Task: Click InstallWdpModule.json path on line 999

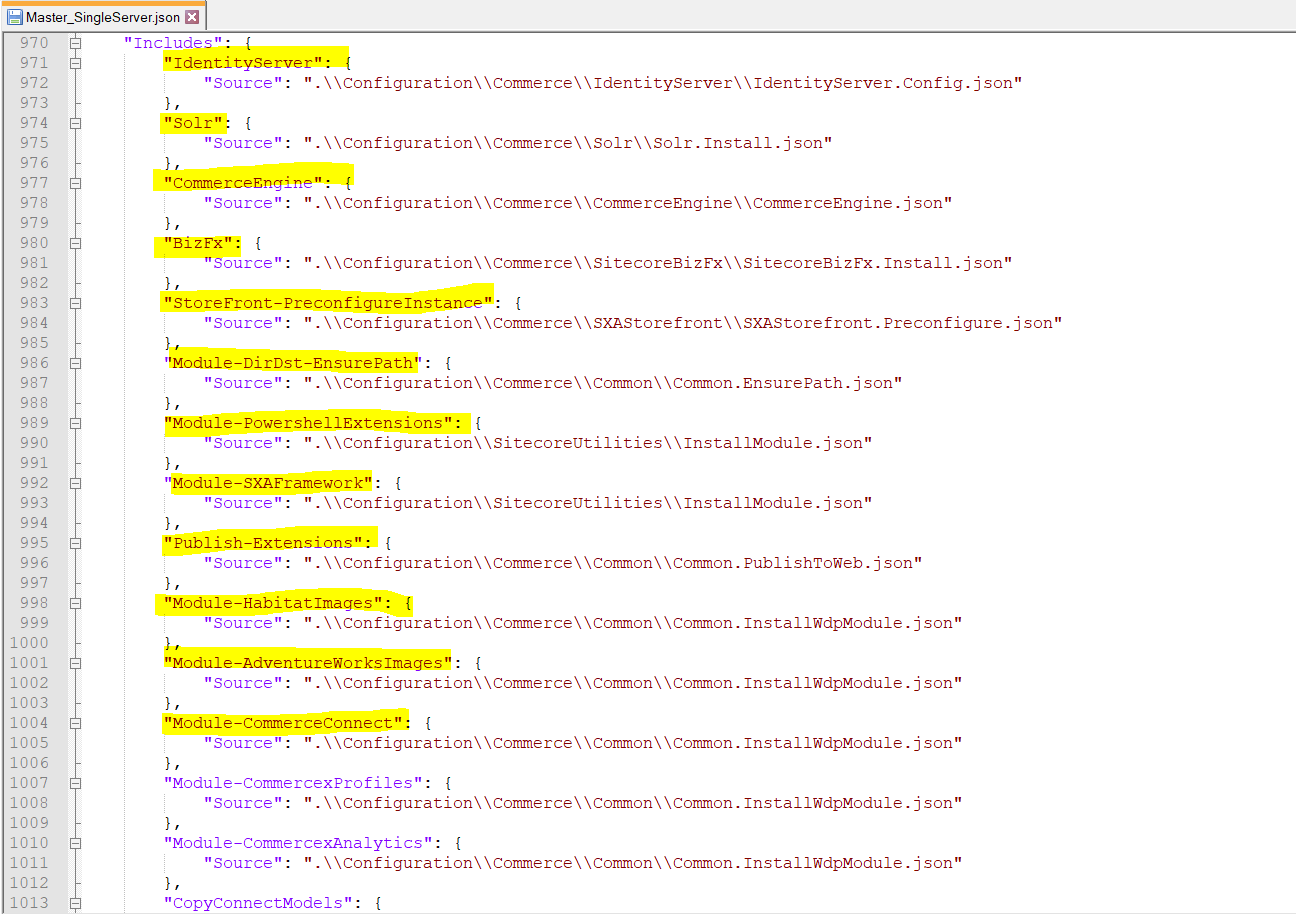Action: pos(633,623)
